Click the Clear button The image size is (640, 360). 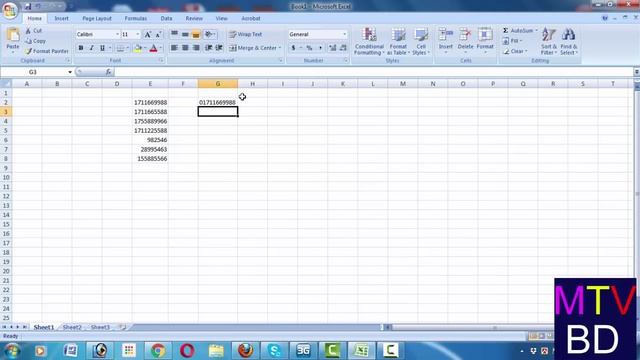(x=515, y=51)
